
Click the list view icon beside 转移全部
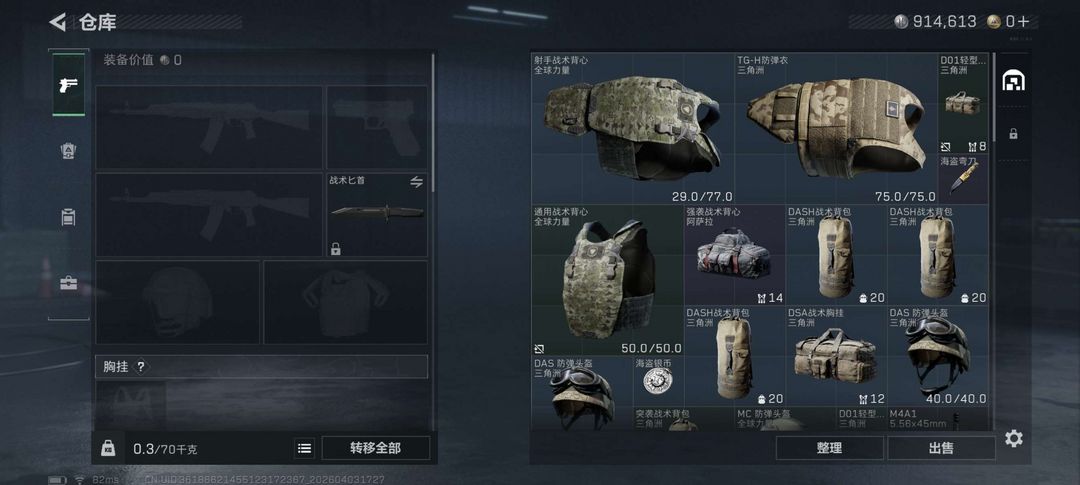click(304, 448)
